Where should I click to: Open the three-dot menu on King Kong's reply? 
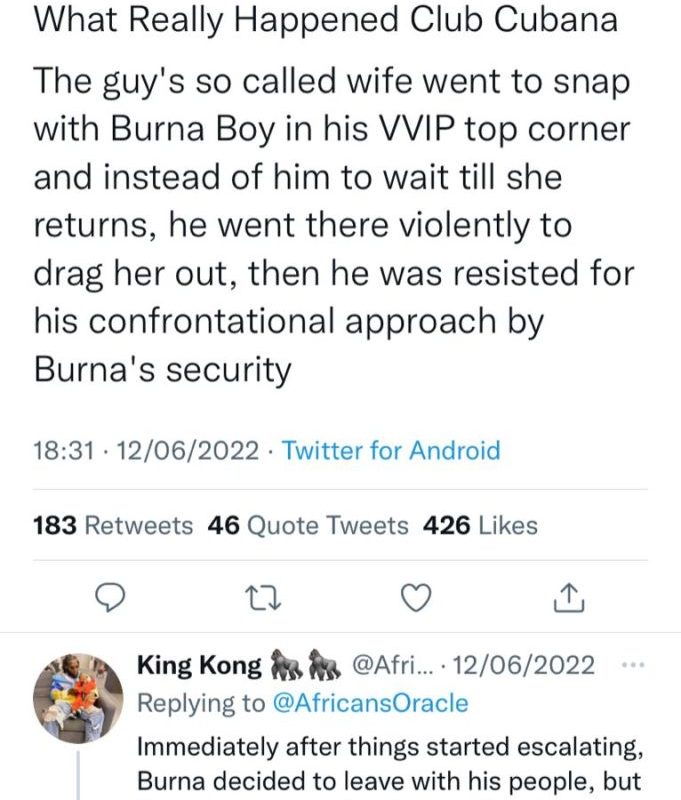tap(633, 665)
